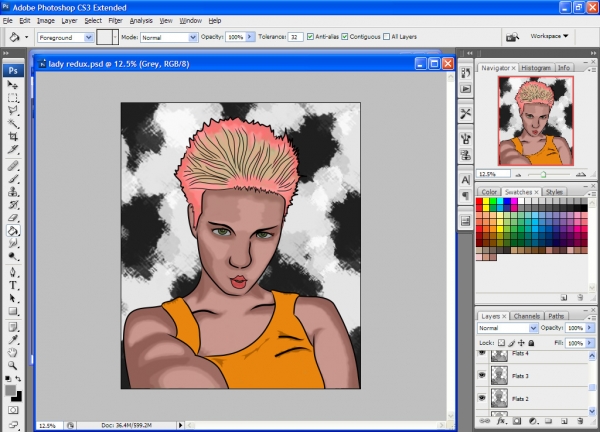Create new adjustment layer
This screenshot has width=600, height=432.
tap(533, 421)
